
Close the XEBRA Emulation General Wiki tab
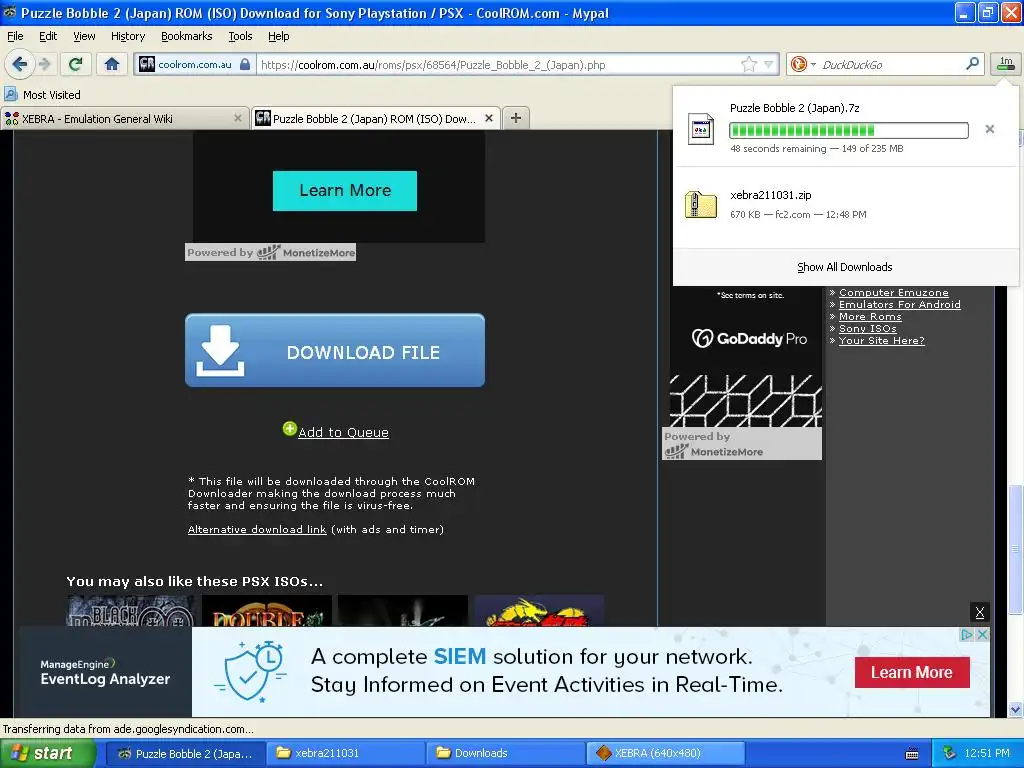point(238,118)
